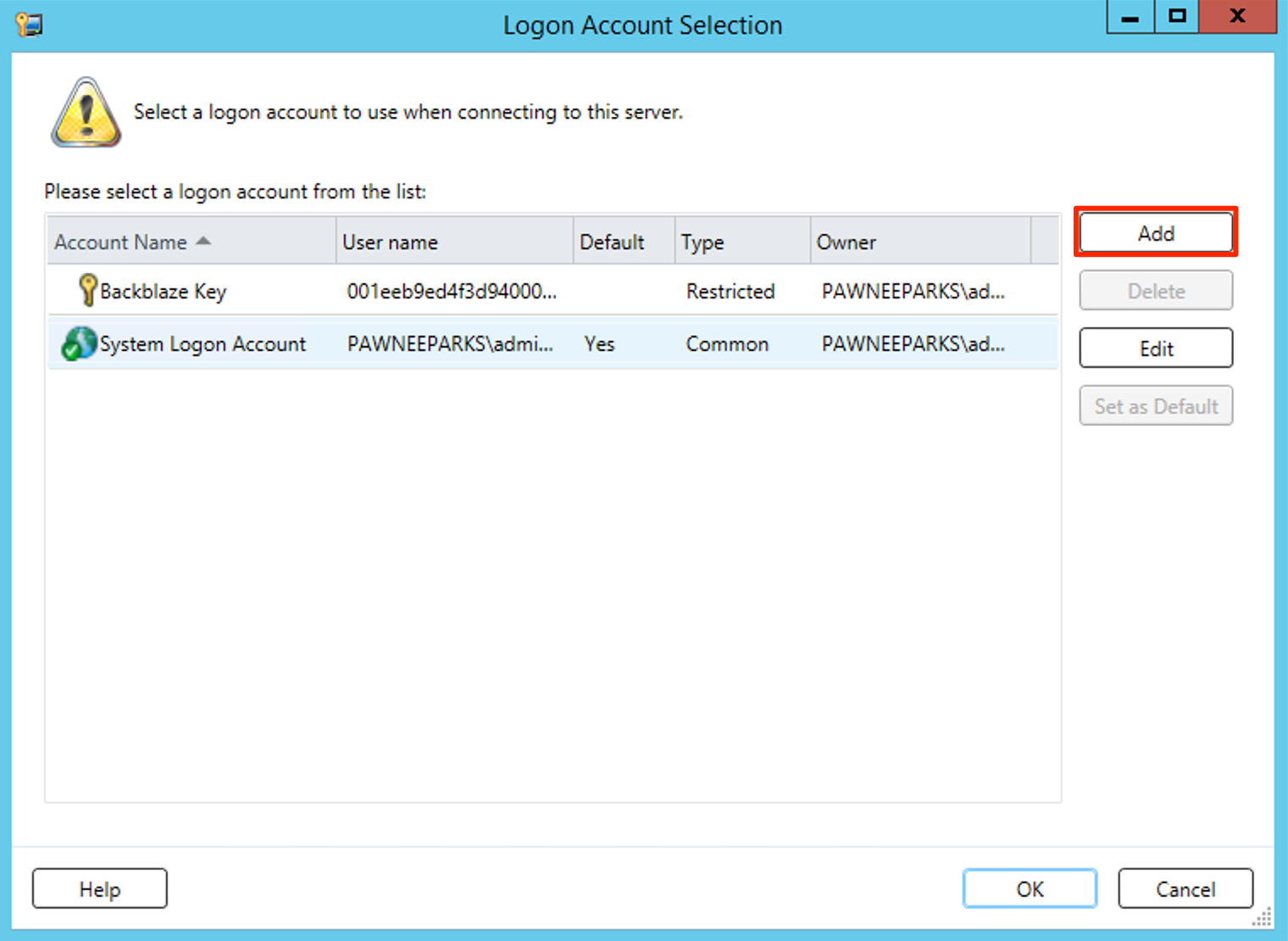This screenshot has width=1288, height=941.
Task: Click the resize grip in the dialog corner
Action: pos(1263,917)
